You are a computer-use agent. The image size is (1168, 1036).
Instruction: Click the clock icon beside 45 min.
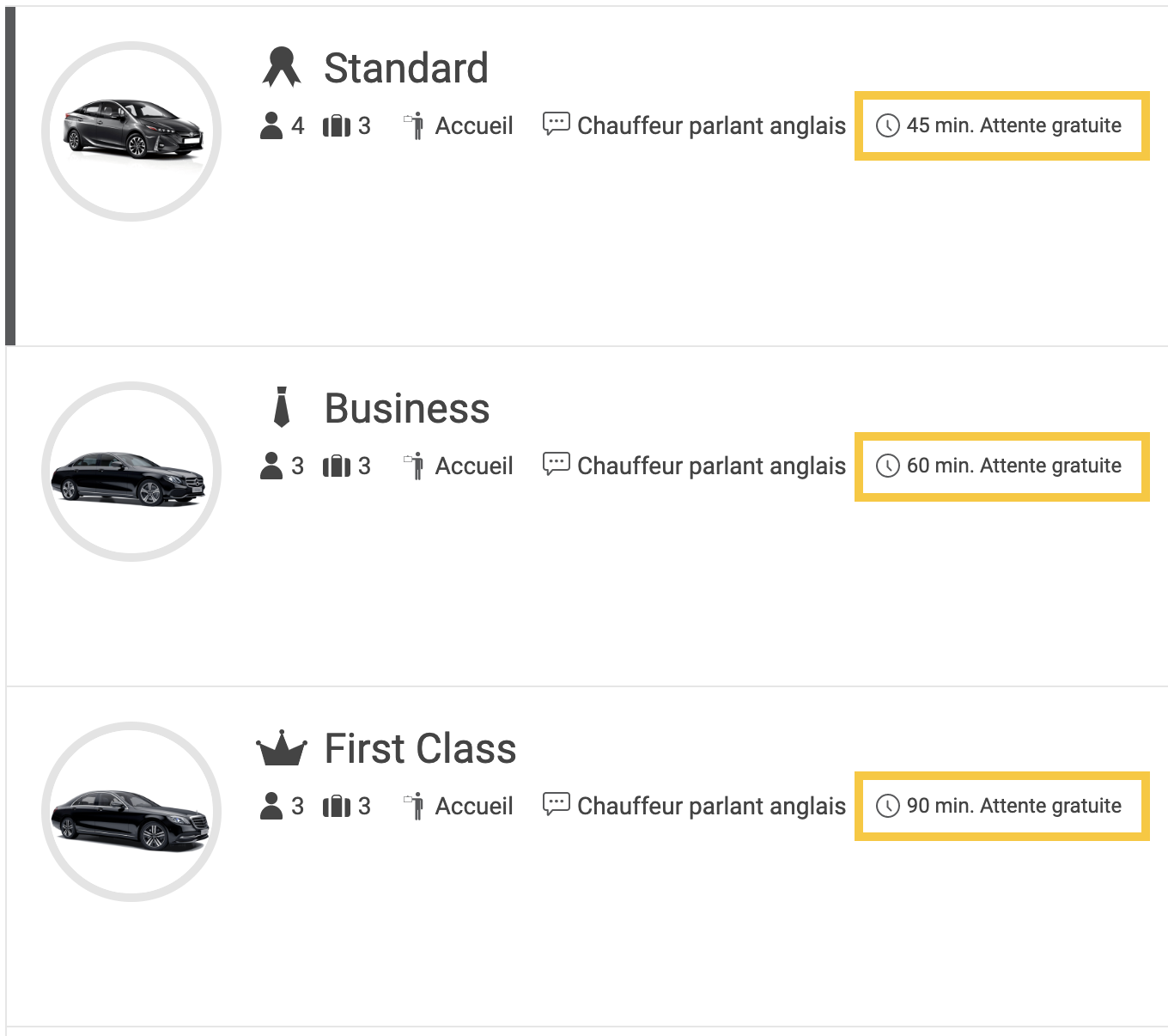click(887, 125)
